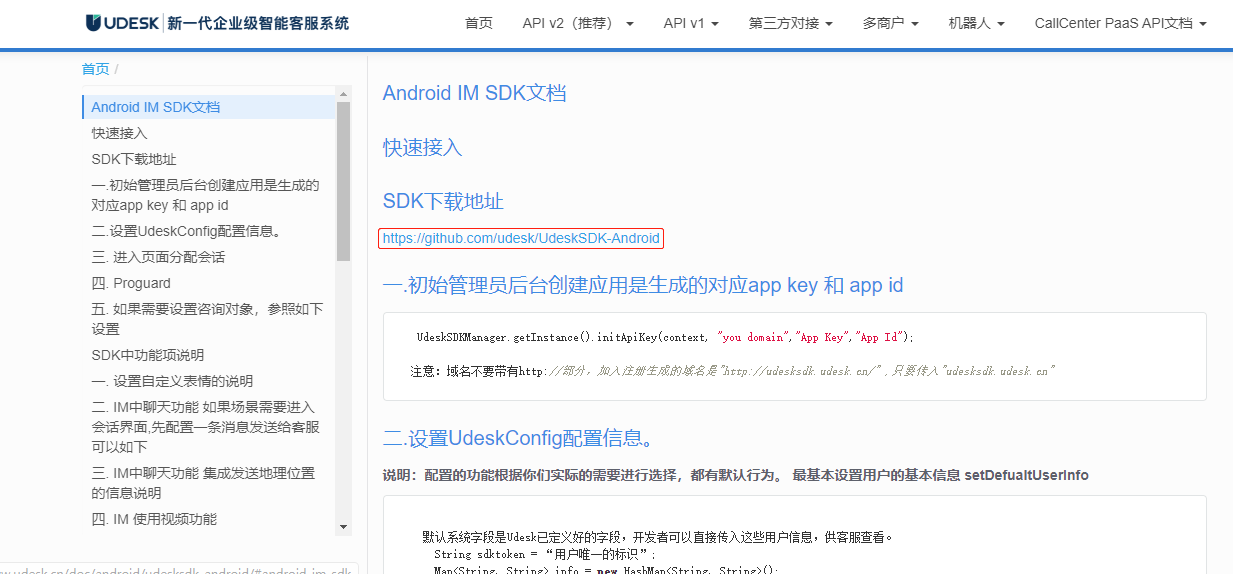Expand API v2（推荐） dropdown menu

pos(578,23)
